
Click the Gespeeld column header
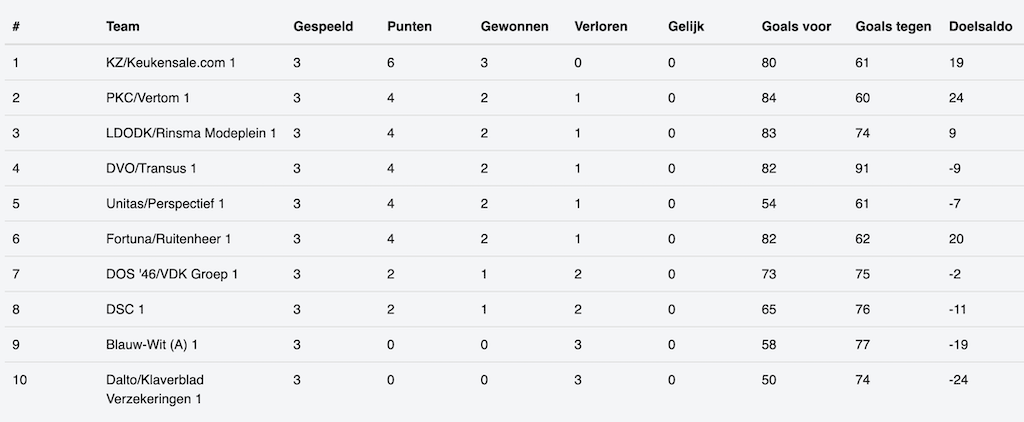[323, 27]
